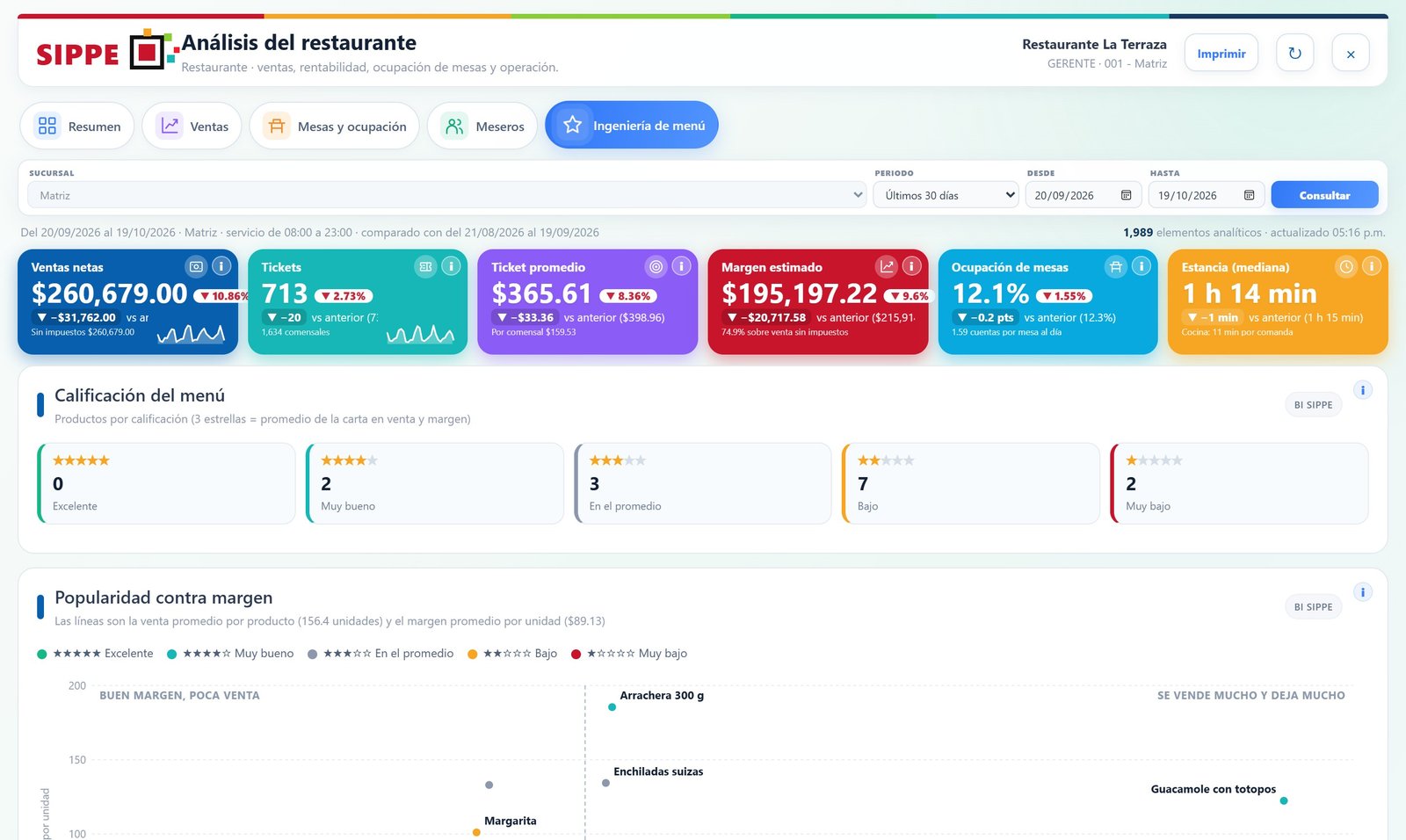The height and width of the screenshot is (840, 1406).
Task: Open calendar picker in Desde date field
Action: [1127, 195]
